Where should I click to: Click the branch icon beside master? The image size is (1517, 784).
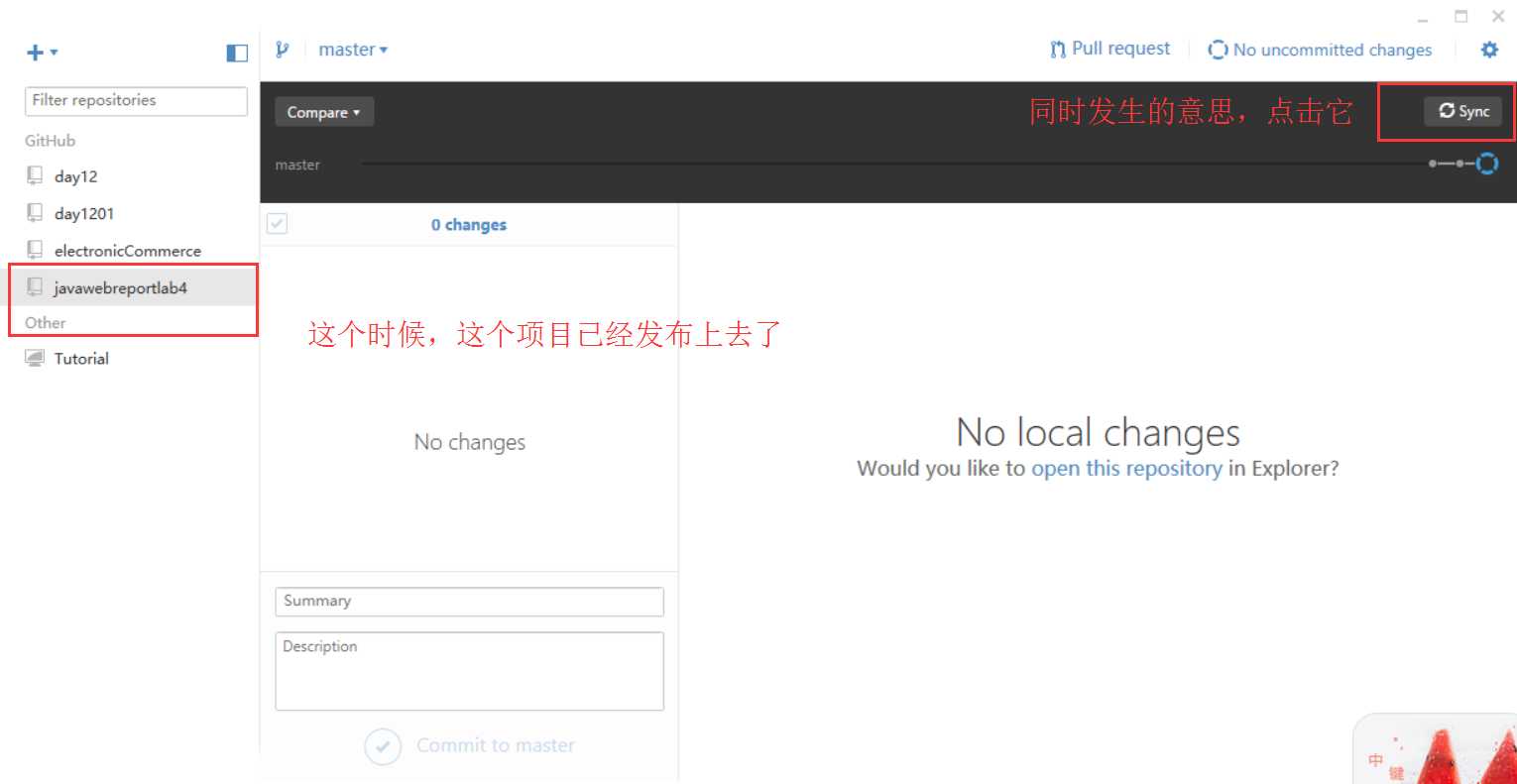coord(283,50)
